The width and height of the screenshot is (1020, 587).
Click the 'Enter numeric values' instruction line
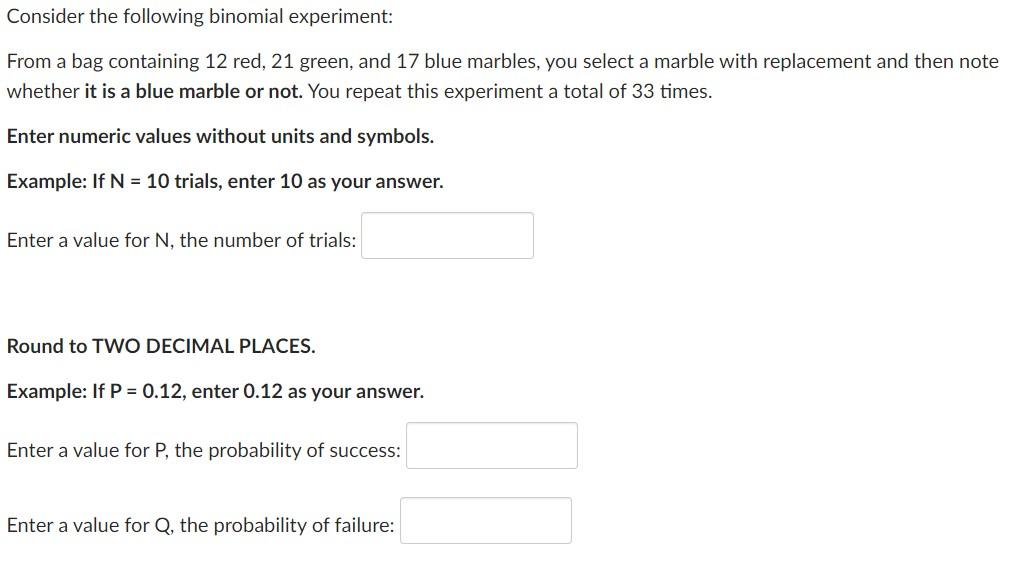pyautogui.click(x=218, y=136)
